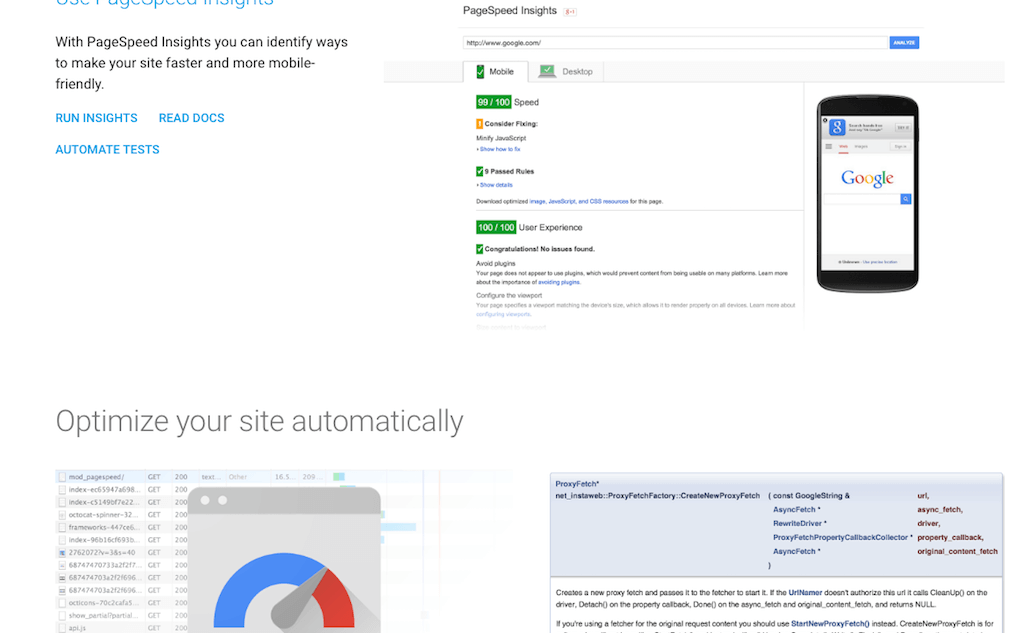Screen dimensions: 1024x633
Task: Open the hamburger menu on the phone mockup
Action: coord(829,145)
